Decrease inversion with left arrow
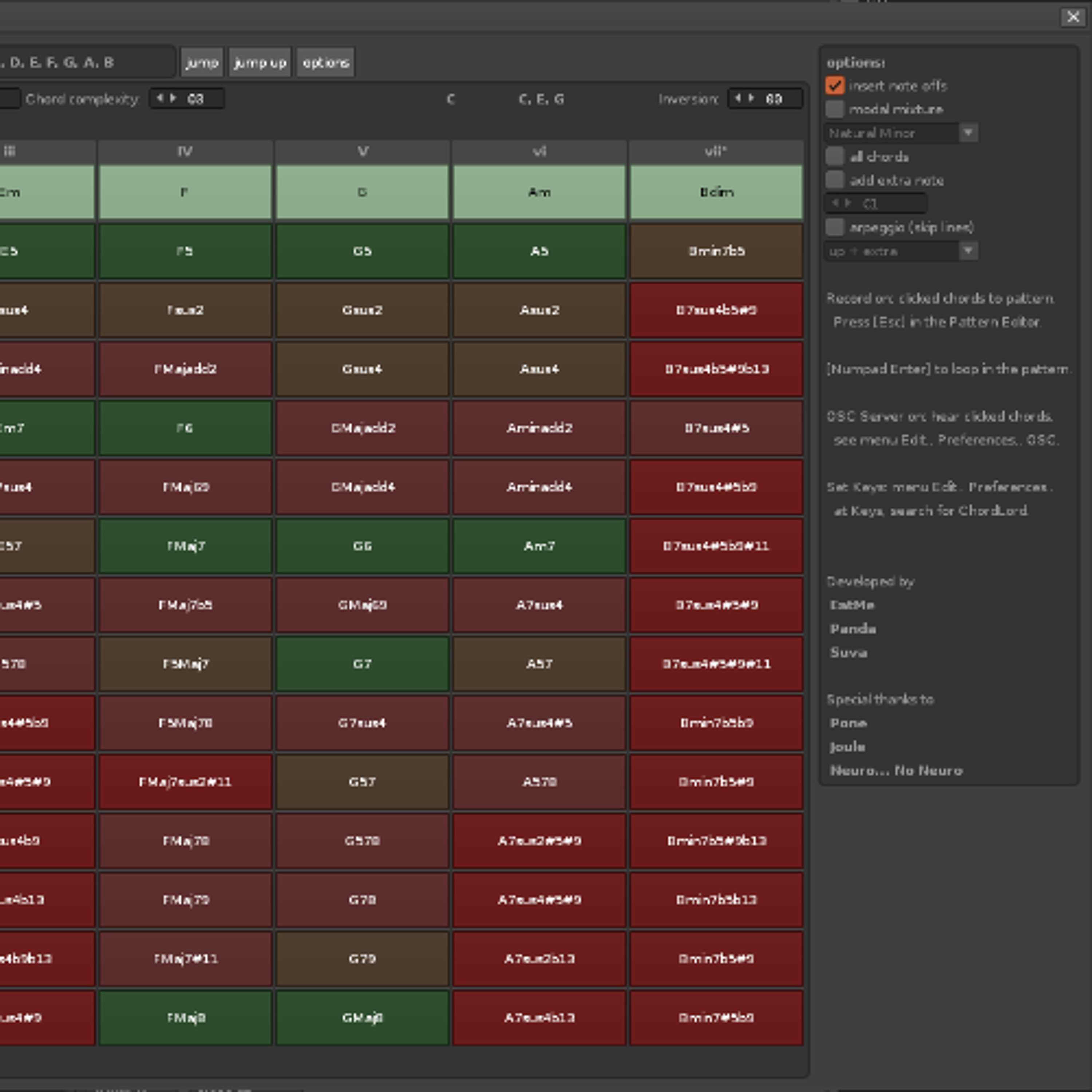 pyautogui.click(x=737, y=98)
